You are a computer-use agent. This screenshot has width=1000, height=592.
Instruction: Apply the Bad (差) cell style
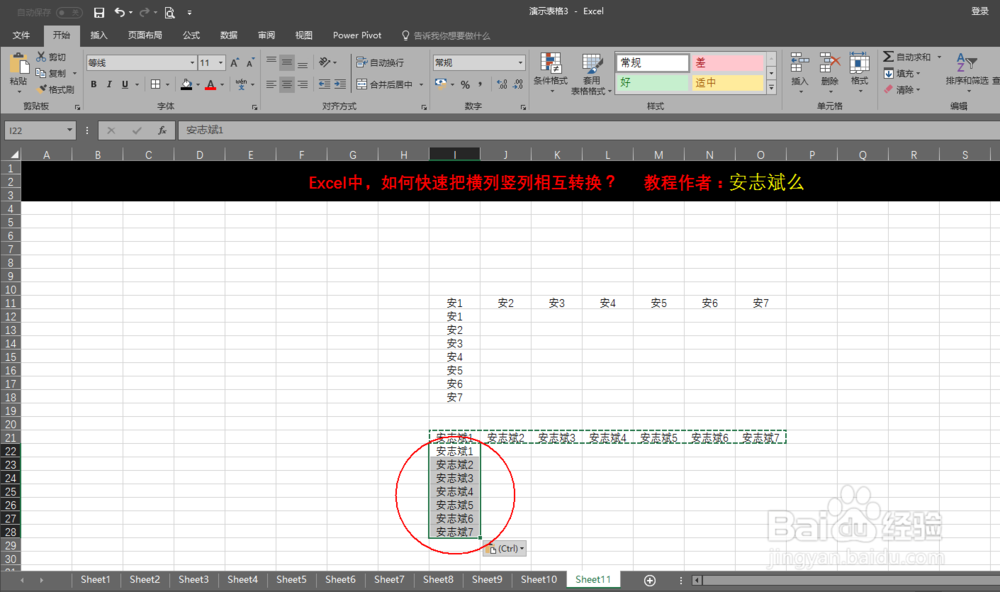click(727, 63)
